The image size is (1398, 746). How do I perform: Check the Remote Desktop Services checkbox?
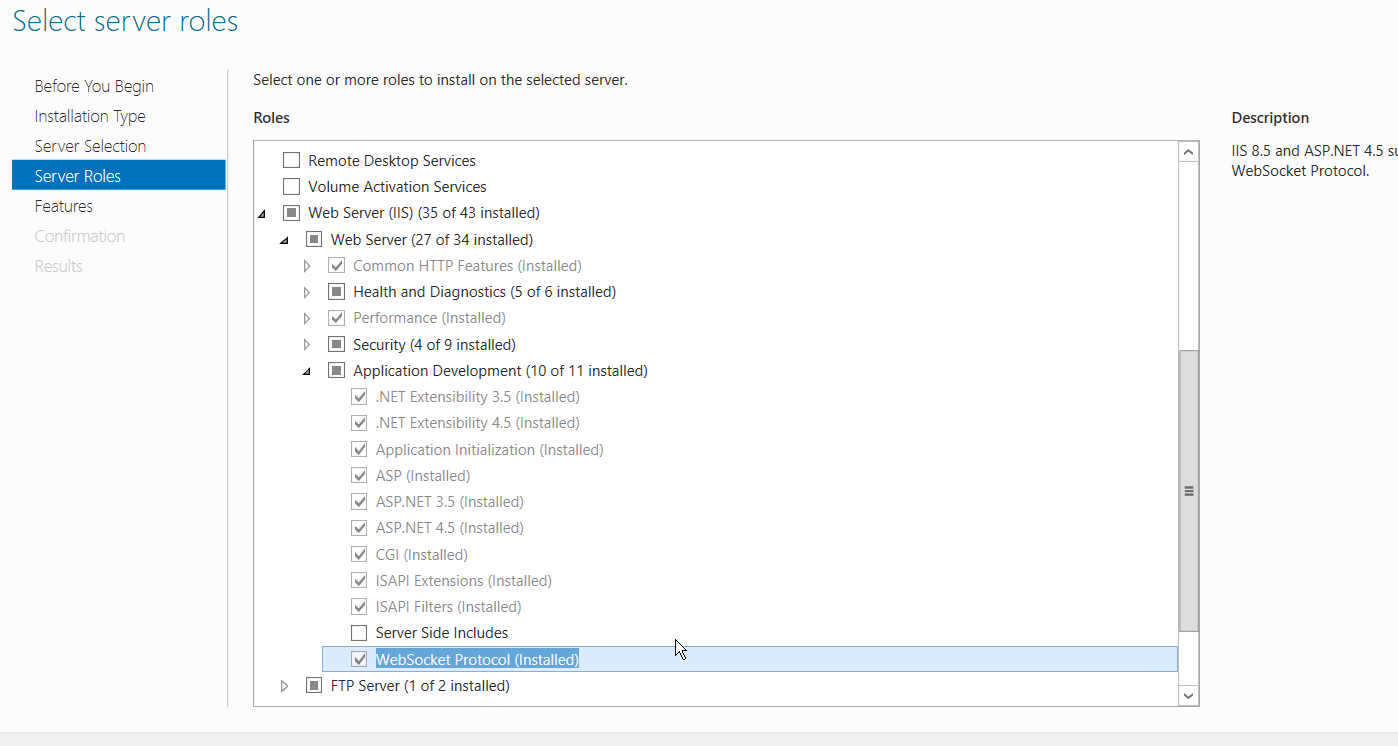(x=291, y=160)
